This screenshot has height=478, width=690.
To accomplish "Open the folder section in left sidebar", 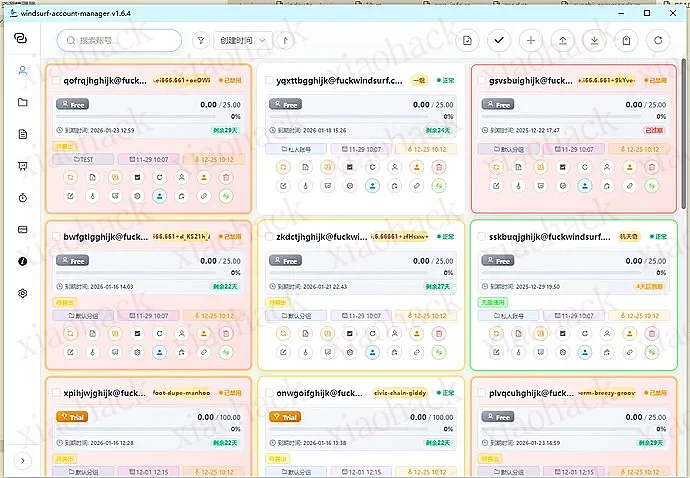I will (x=22, y=102).
